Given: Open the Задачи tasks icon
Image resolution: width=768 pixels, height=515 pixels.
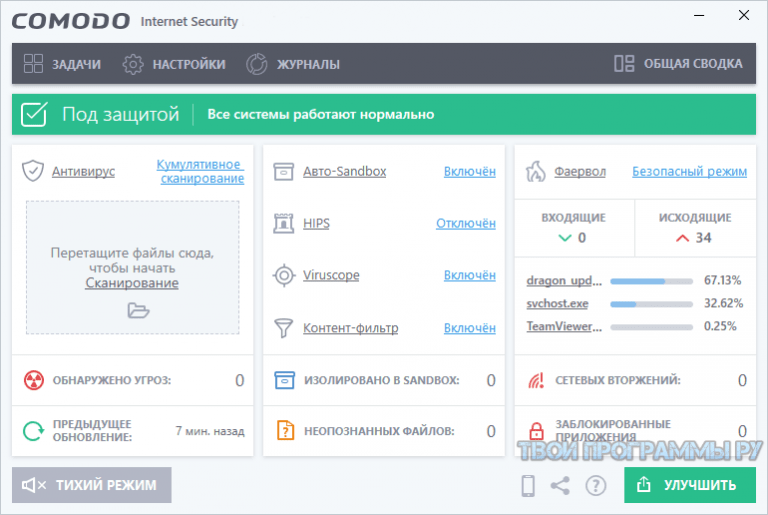Looking at the screenshot, I should click(x=33, y=64).
